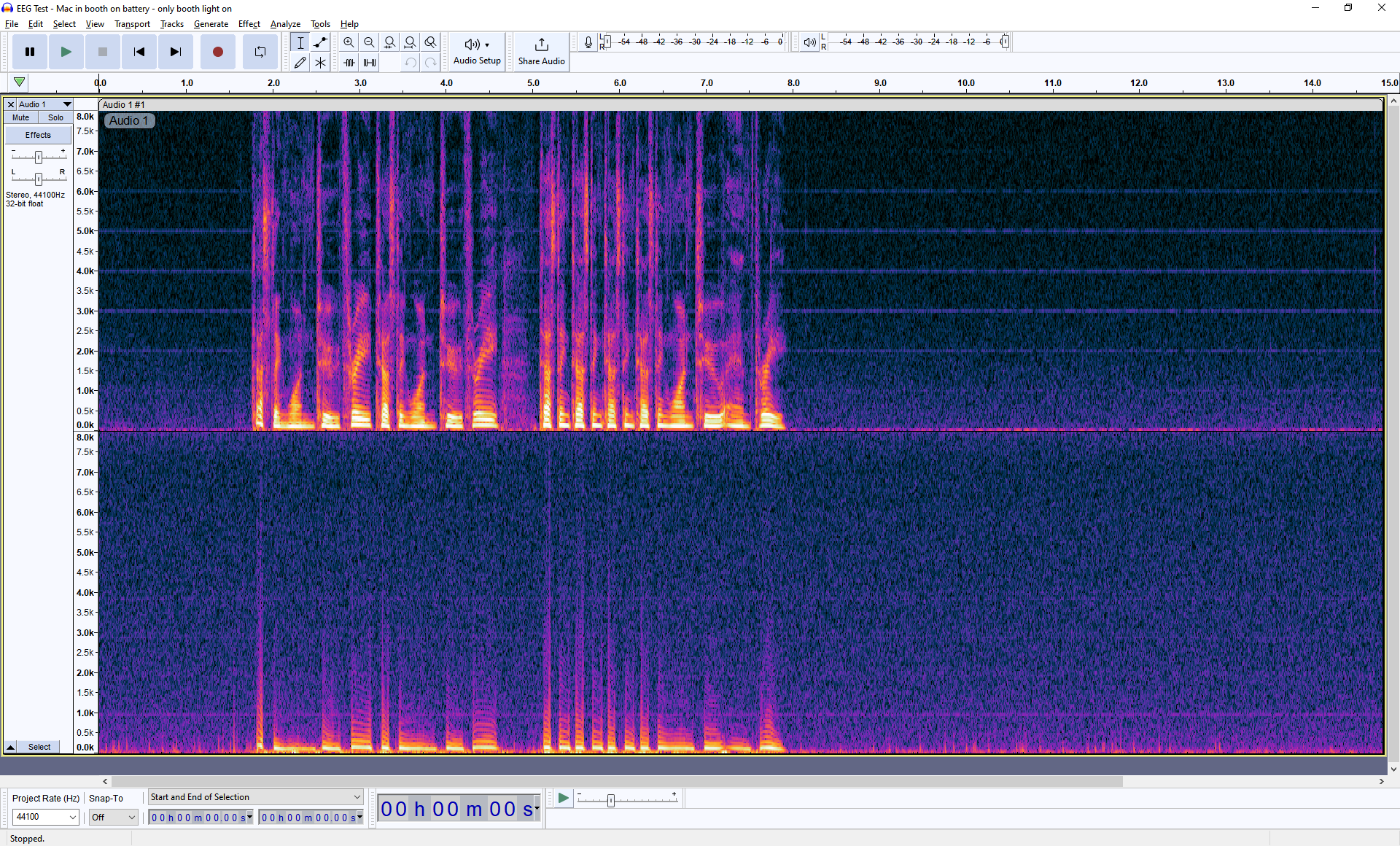1400x846 pixels.
Task: Open the Analyze menu
Action: pos(285,24)
